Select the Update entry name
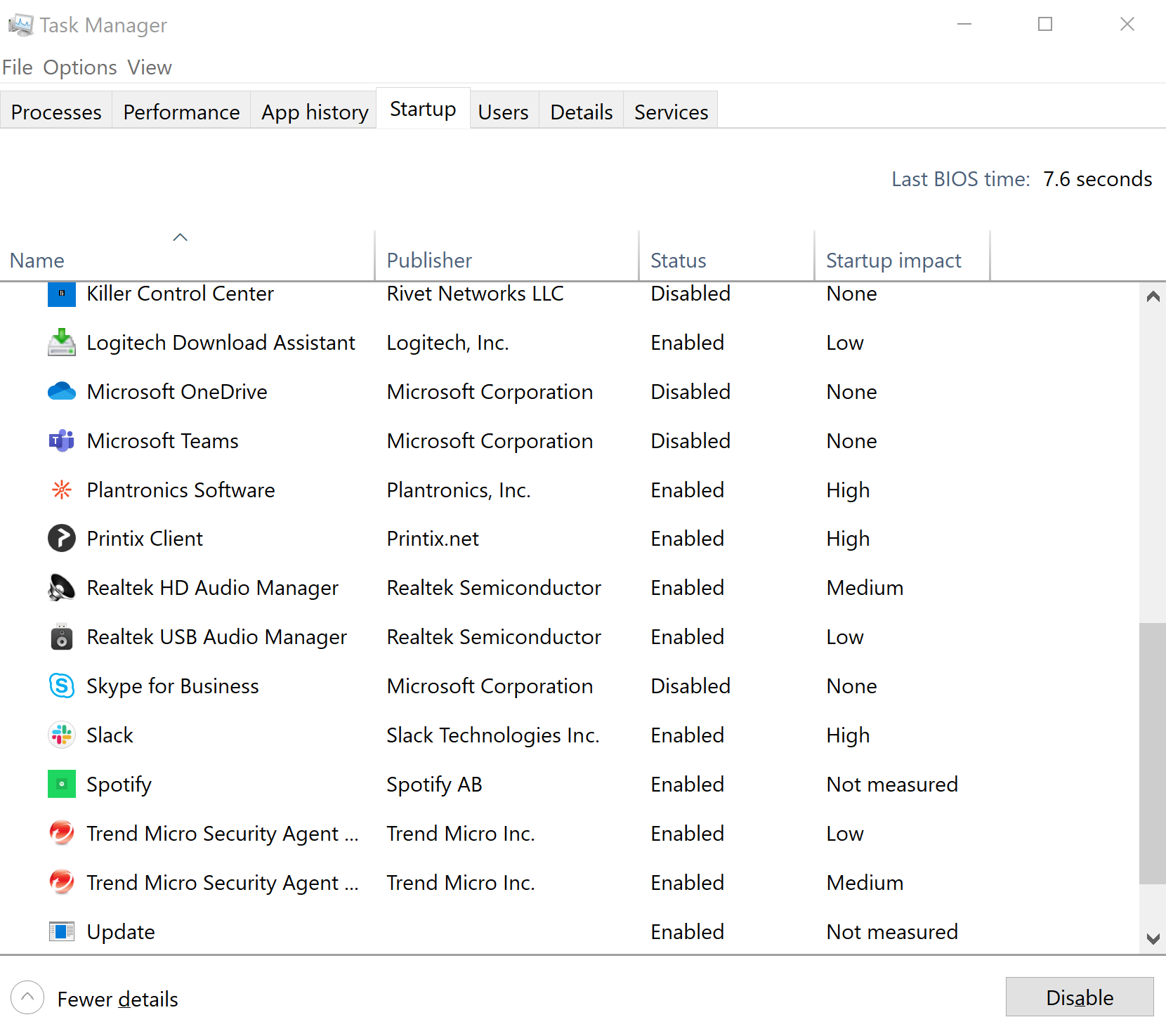Screen dimensions: 1166x1036 [x=121, y=932]
